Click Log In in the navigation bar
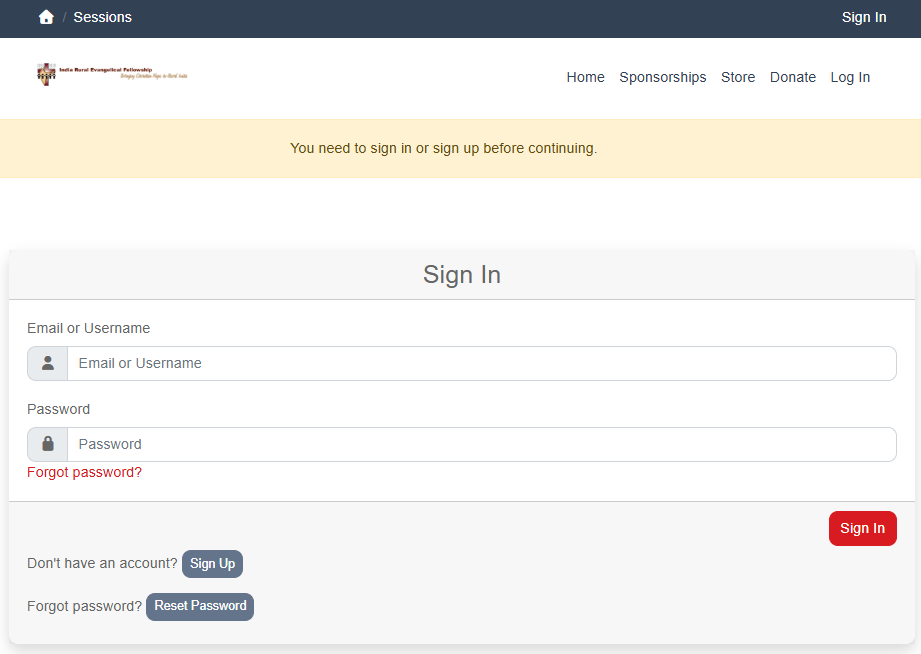Screen dimensions: 921x654 (850, 77)
